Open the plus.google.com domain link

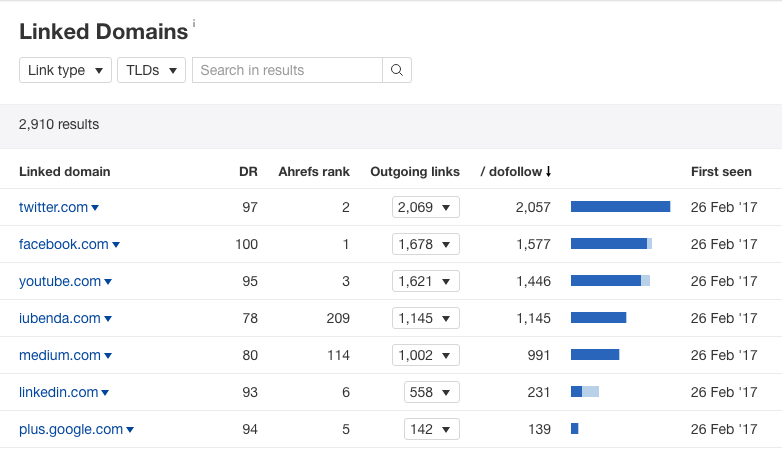coord(71,430)
